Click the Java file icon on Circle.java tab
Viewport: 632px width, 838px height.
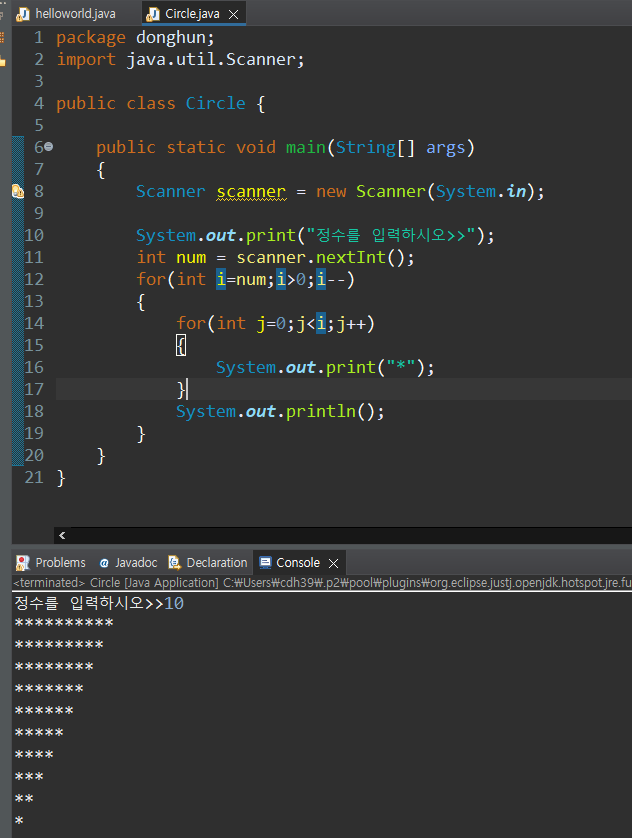coord(153,14)
